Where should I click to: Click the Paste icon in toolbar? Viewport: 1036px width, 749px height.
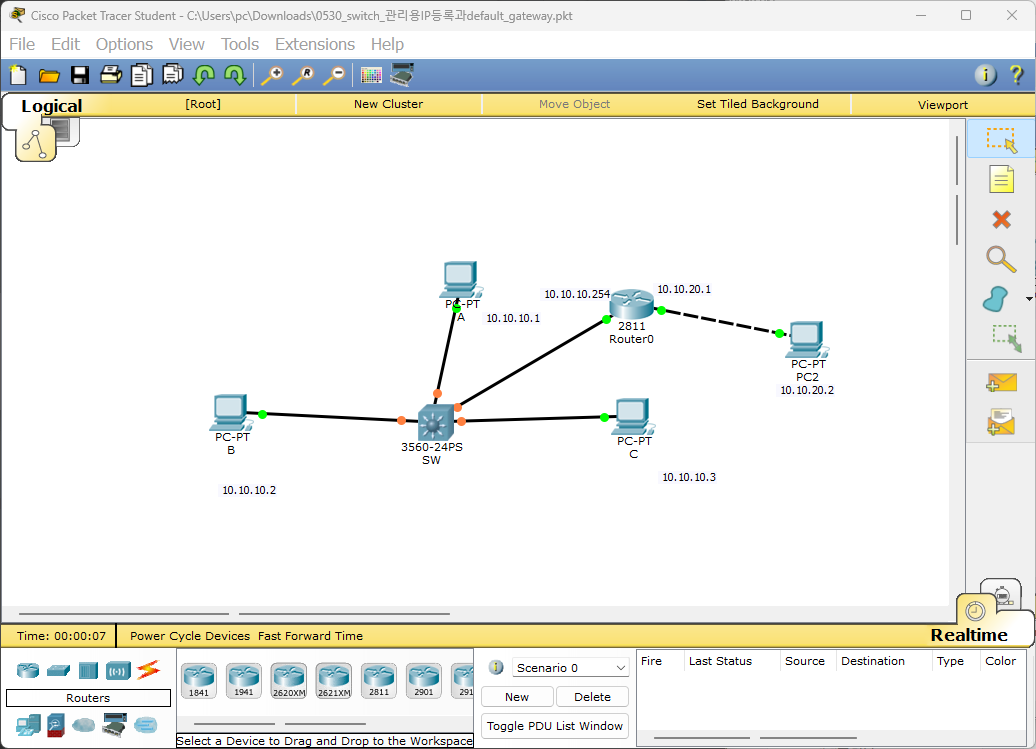pos(172,75)
